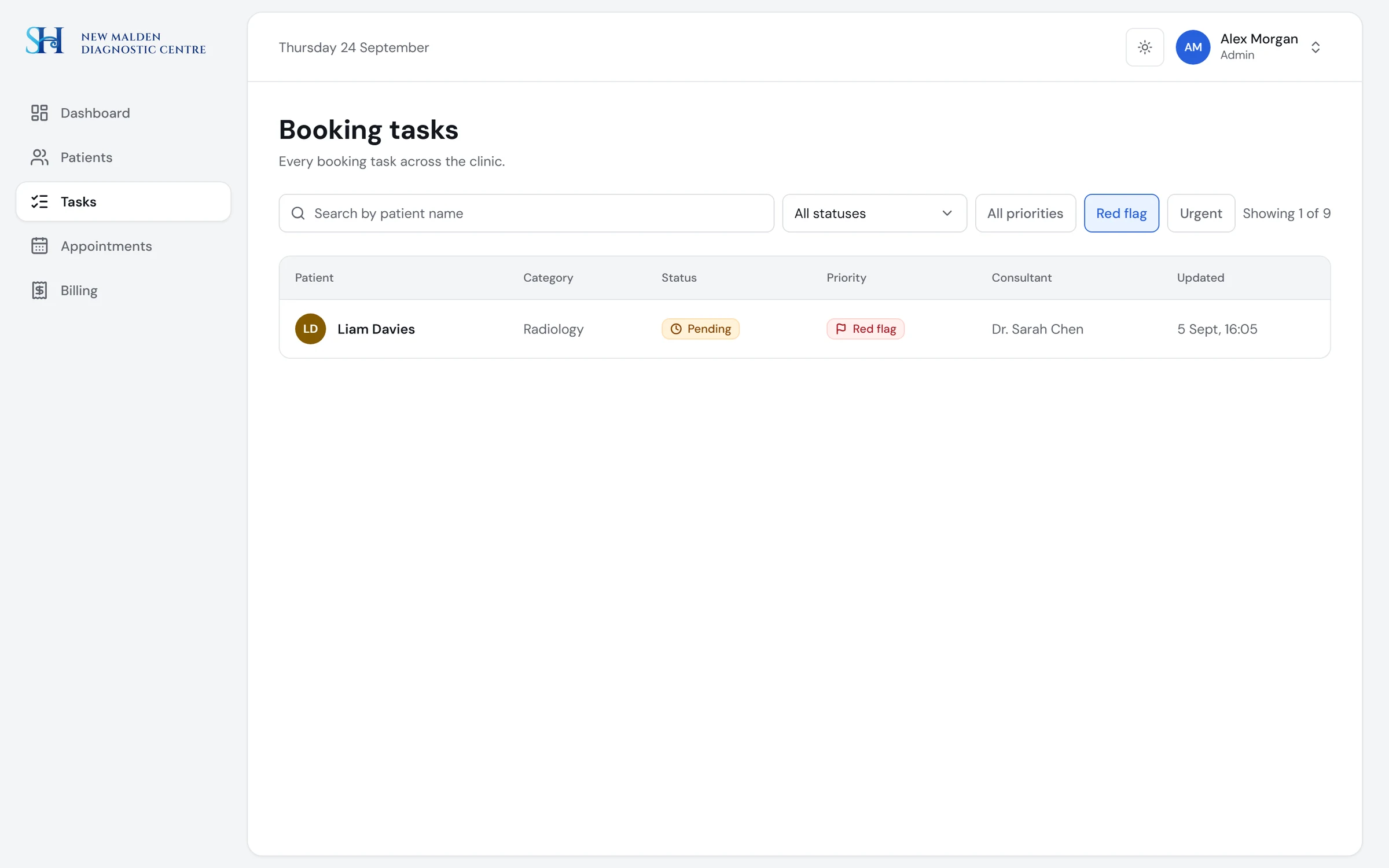This screenshot has height=868, width=1389.
Task: Click the Dr. Sarah Chen consultant cell
Action: coord(1037,329)
